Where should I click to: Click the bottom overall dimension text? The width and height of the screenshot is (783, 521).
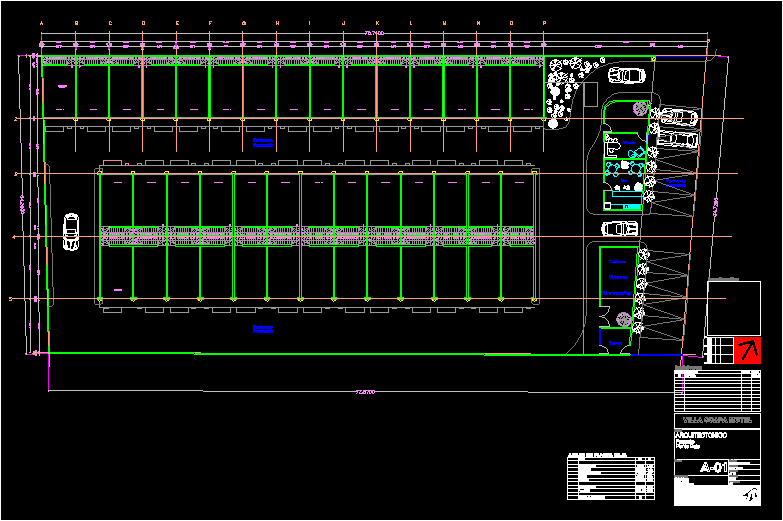click(x=366, y=392)
